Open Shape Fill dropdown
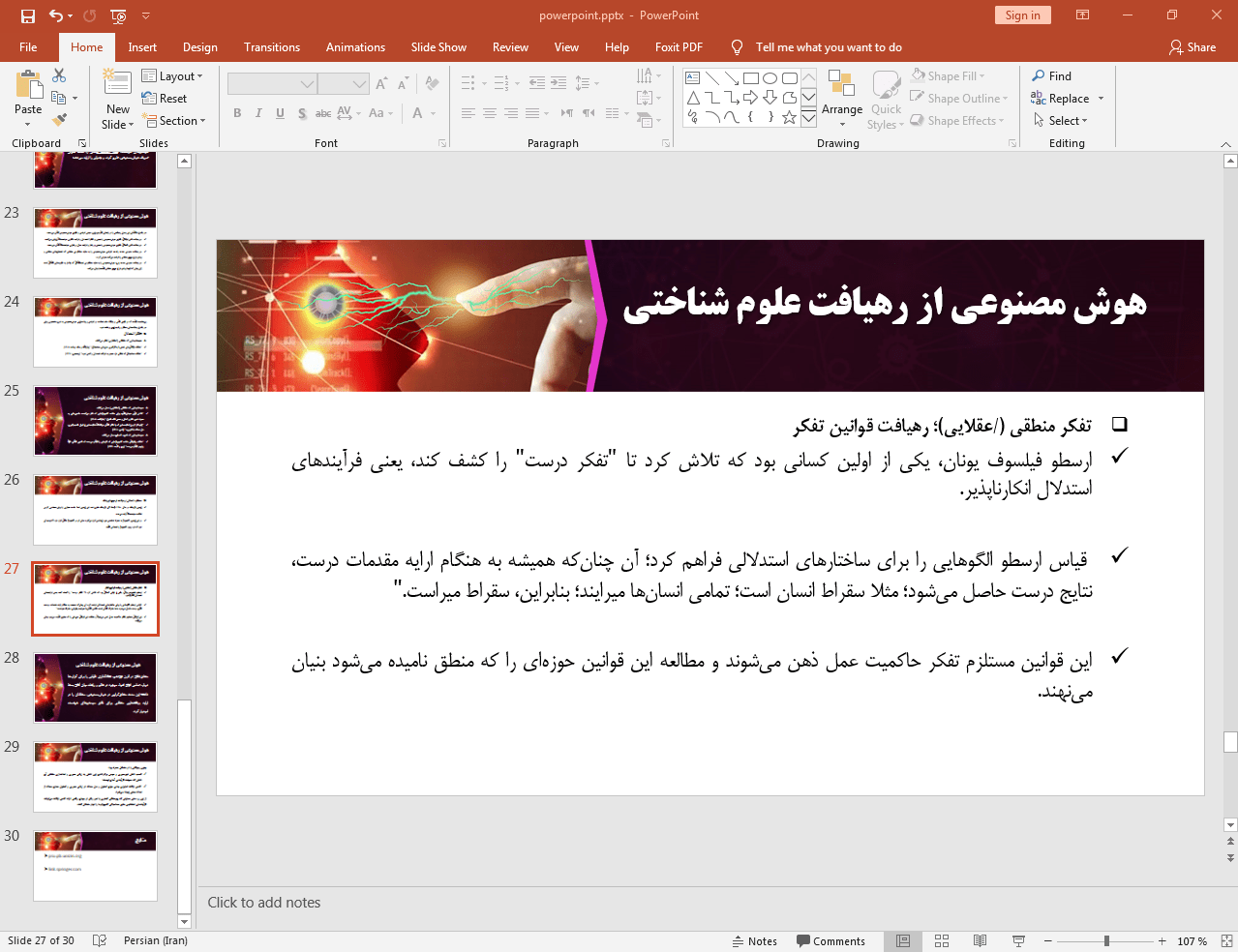Image resolution: width=1238 pixels, height=952 pixels. coord(948,76)
